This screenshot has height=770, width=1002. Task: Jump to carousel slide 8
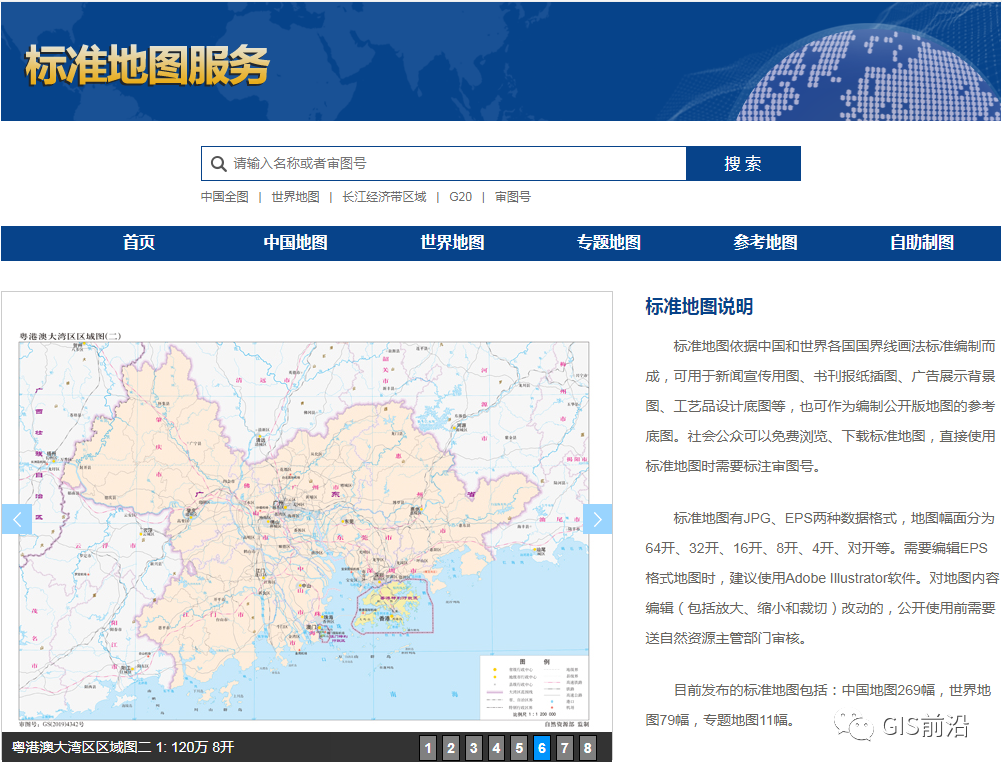587,748
